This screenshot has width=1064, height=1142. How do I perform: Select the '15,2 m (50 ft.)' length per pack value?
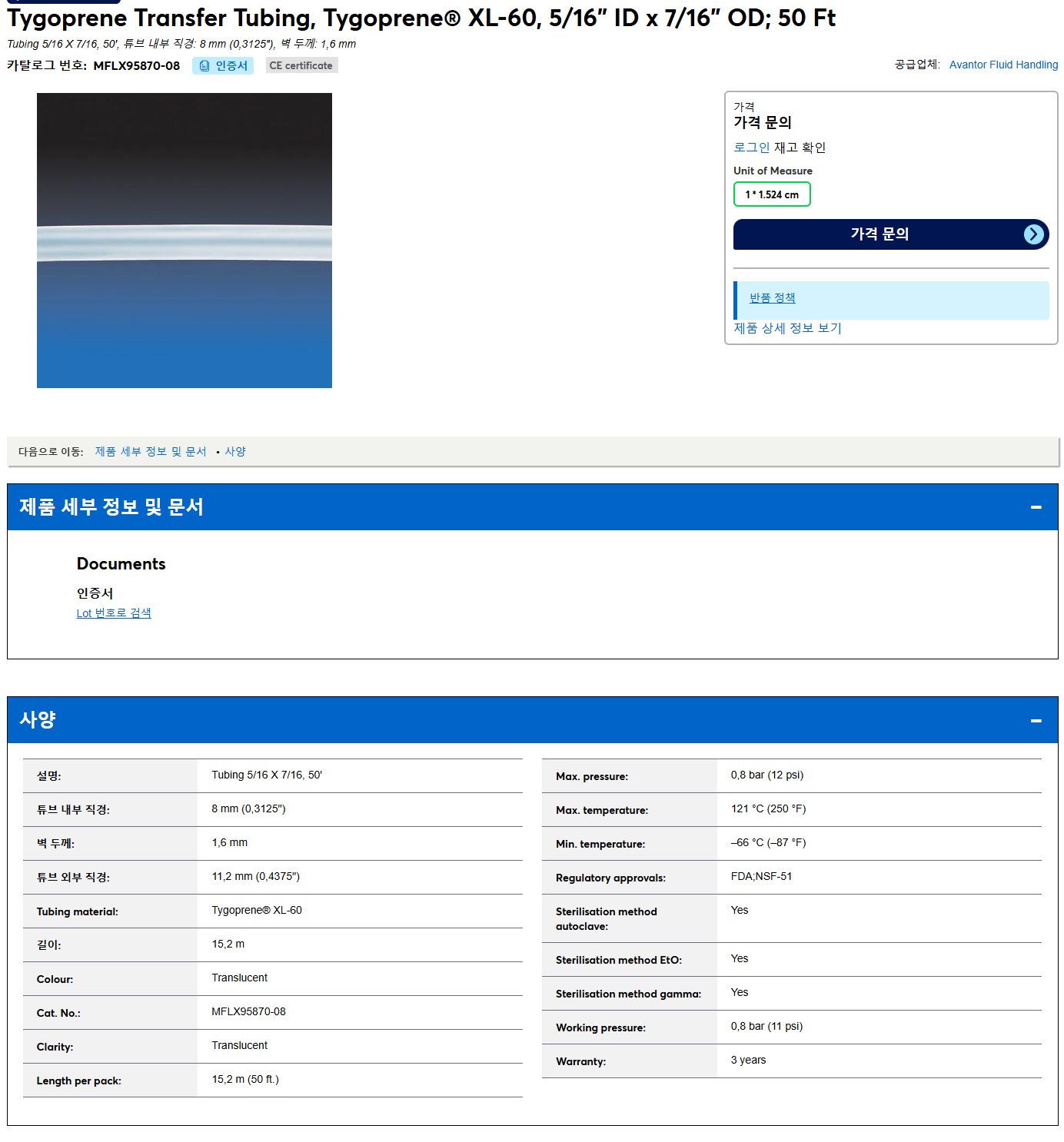(x=245, y=1080)
